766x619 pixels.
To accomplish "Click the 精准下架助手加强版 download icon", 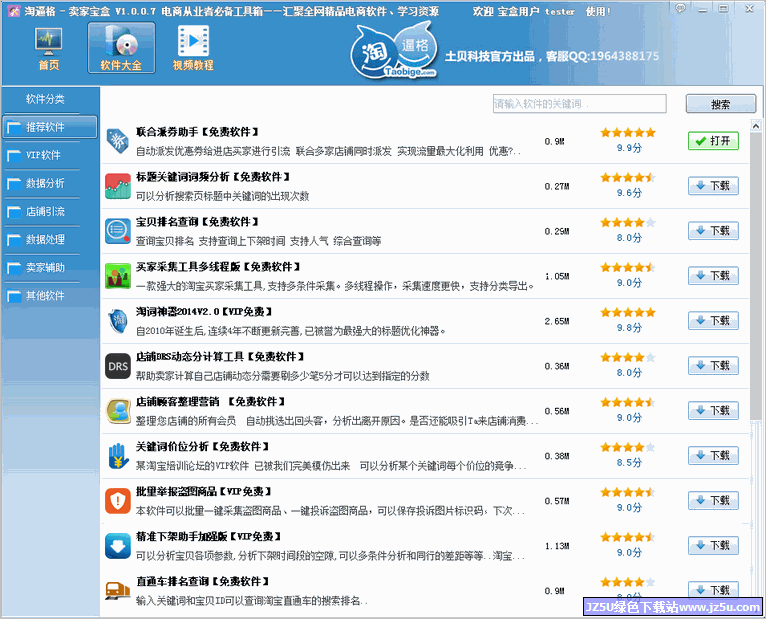I will [118, 546].
